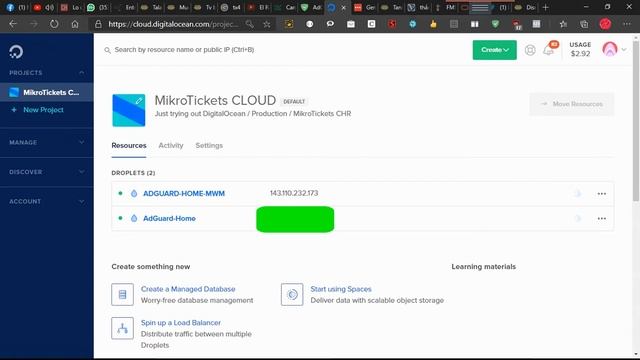Switch to the Activity tab
This screenshot has height=360, width=640.
(x=171, y=145)
